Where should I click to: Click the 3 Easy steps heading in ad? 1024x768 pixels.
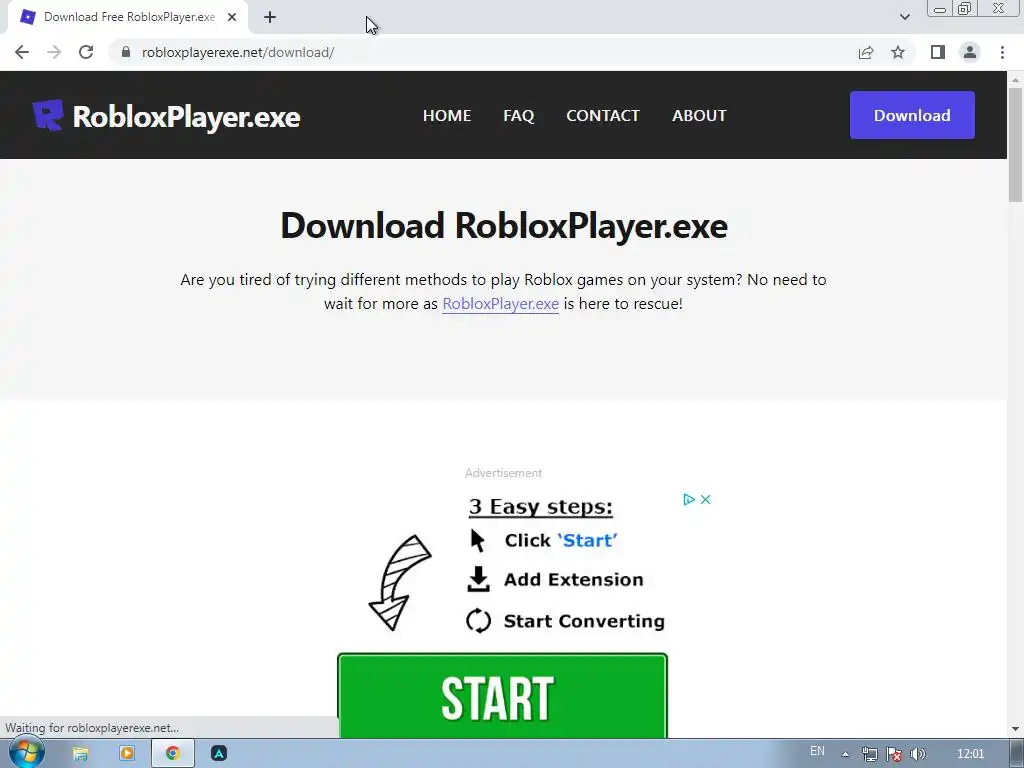click(x=541, y=507)
